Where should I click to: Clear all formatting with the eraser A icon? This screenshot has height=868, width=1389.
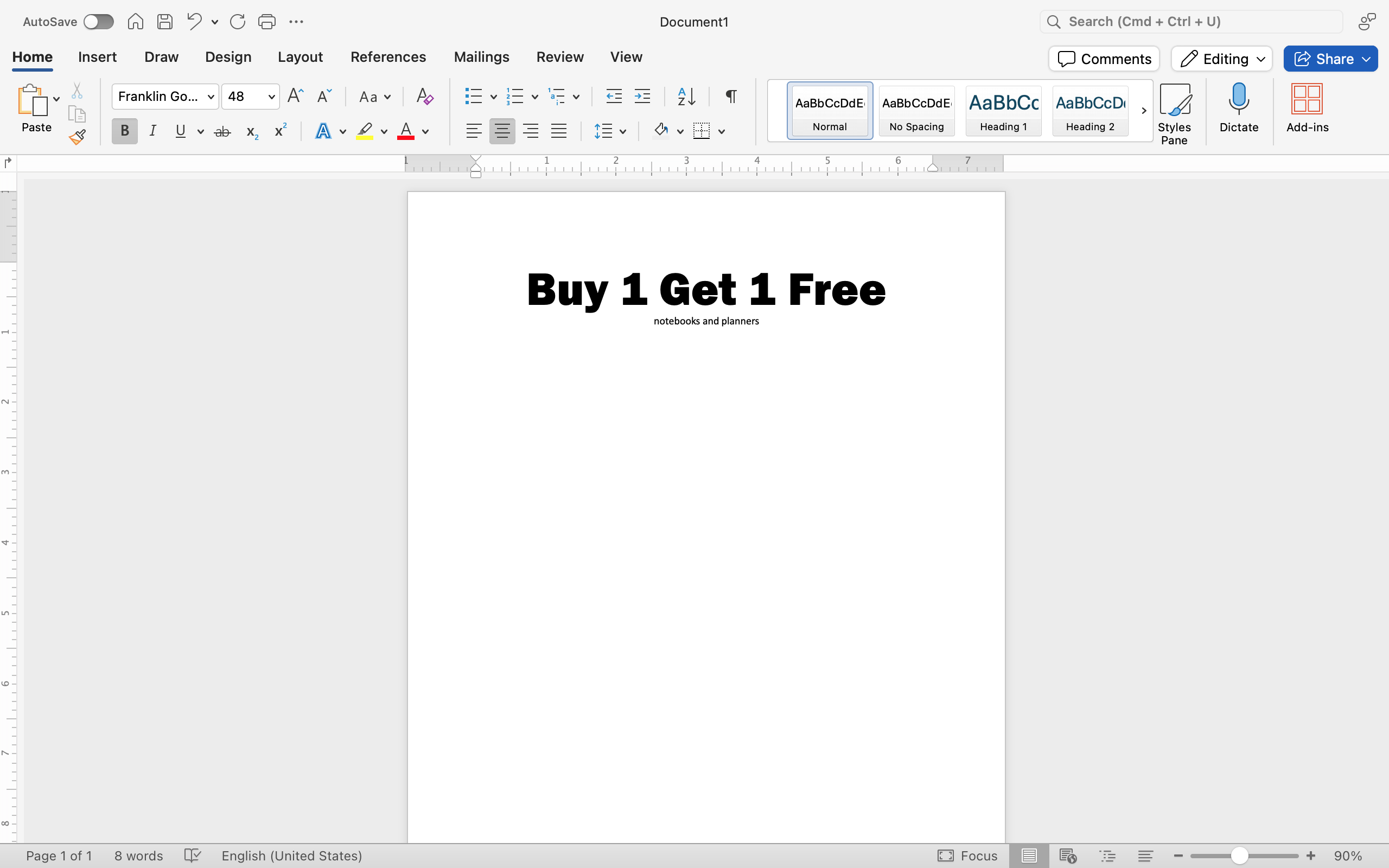(x=425, y=96)
